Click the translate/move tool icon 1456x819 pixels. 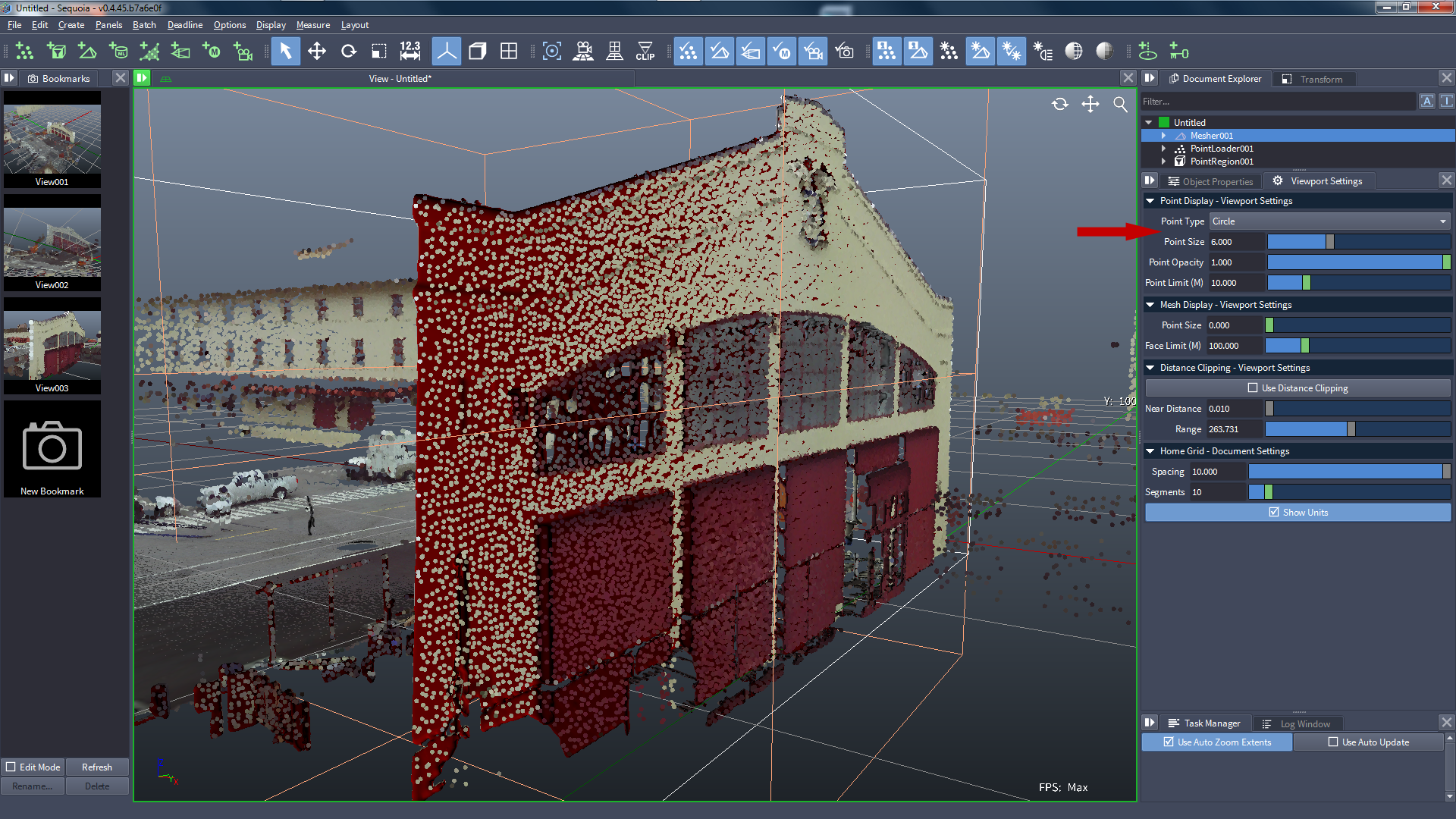[x=318, y=52]
